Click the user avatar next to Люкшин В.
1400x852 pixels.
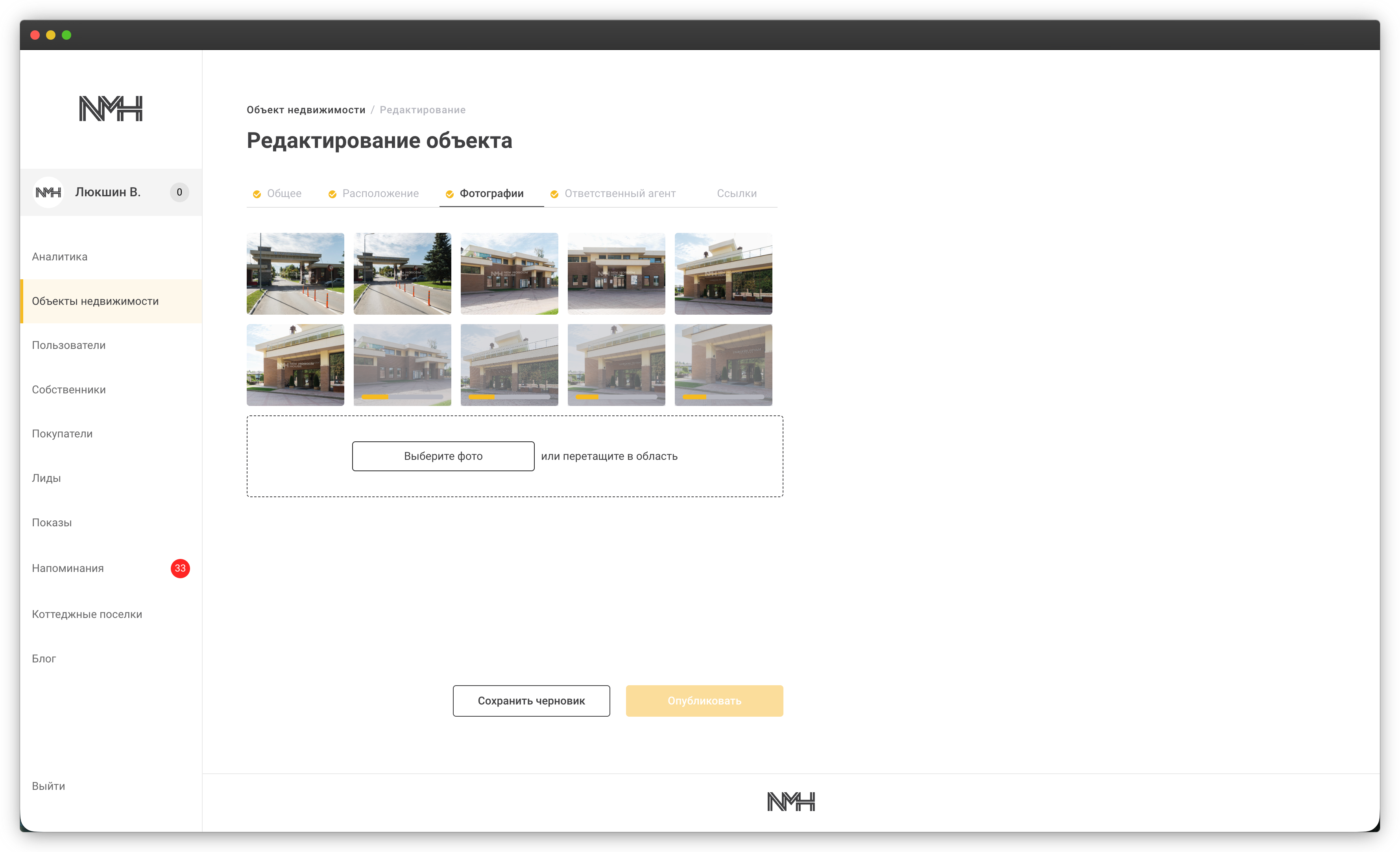tap(48, 193)
